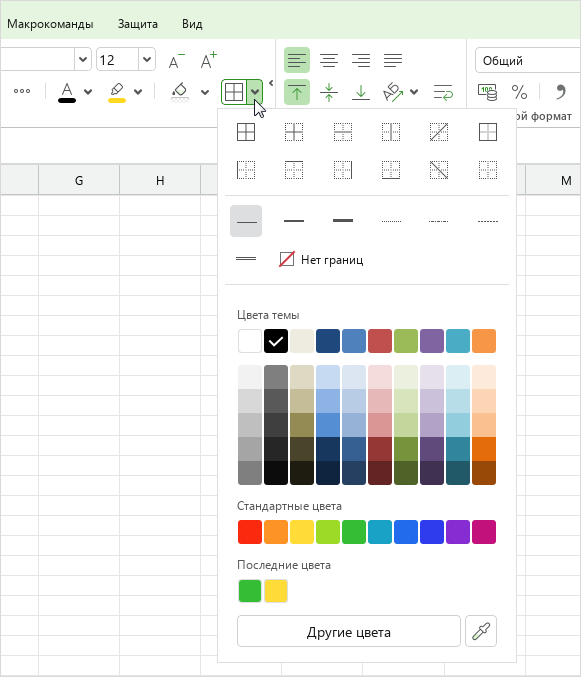581x677 pixels.
Task: Click the eyedropper color picker icon
Action: (481, 631)
